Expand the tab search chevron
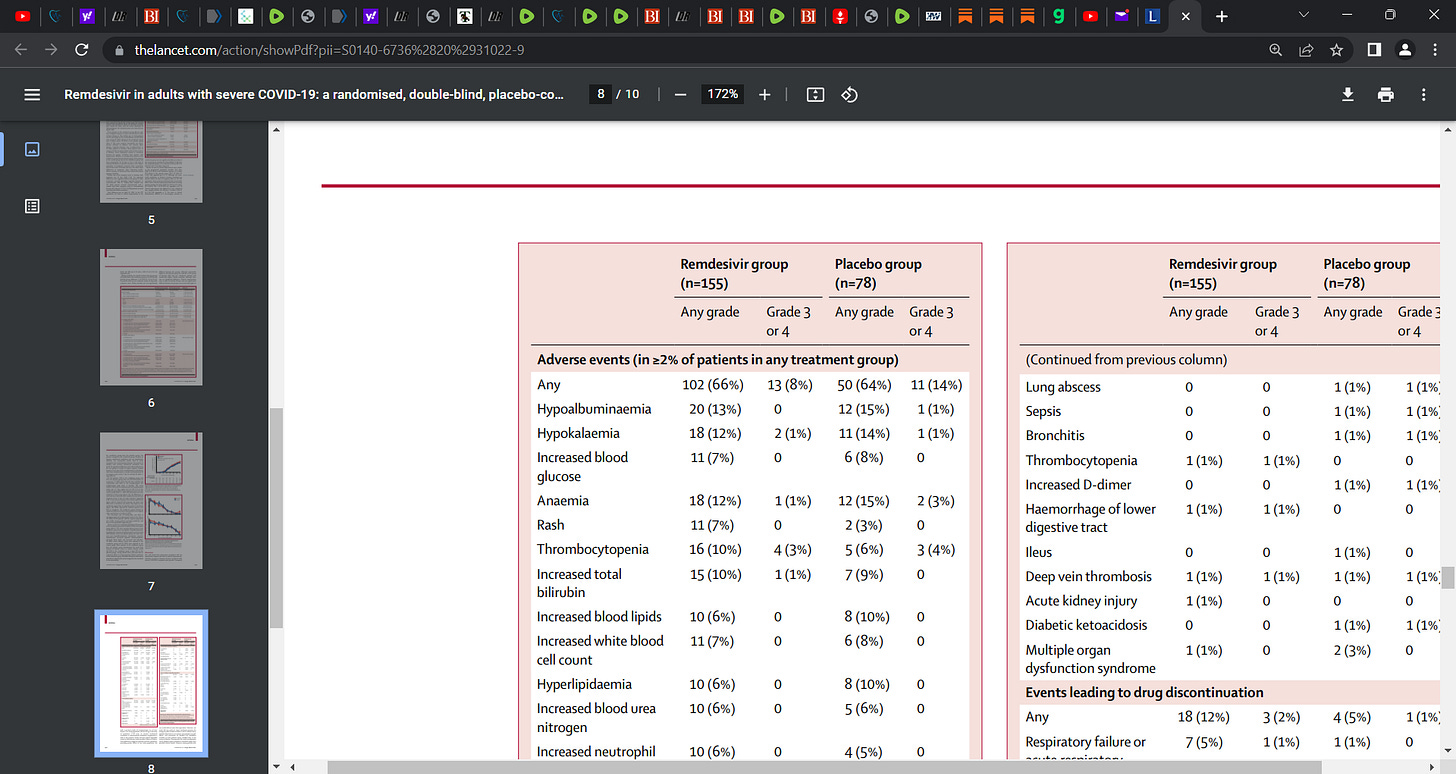The width and height of the screenshot is (1456, 774). [x=1302, y=16]
